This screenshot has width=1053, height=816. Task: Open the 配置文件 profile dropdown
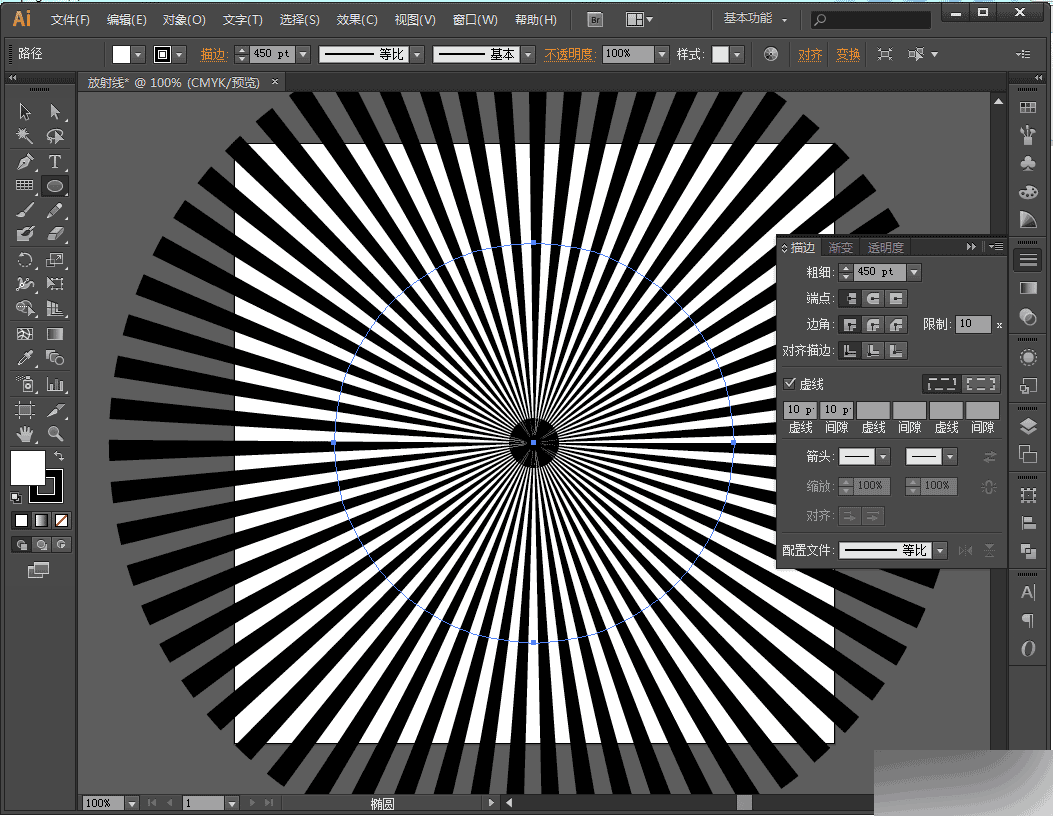[x=940, y=551]
